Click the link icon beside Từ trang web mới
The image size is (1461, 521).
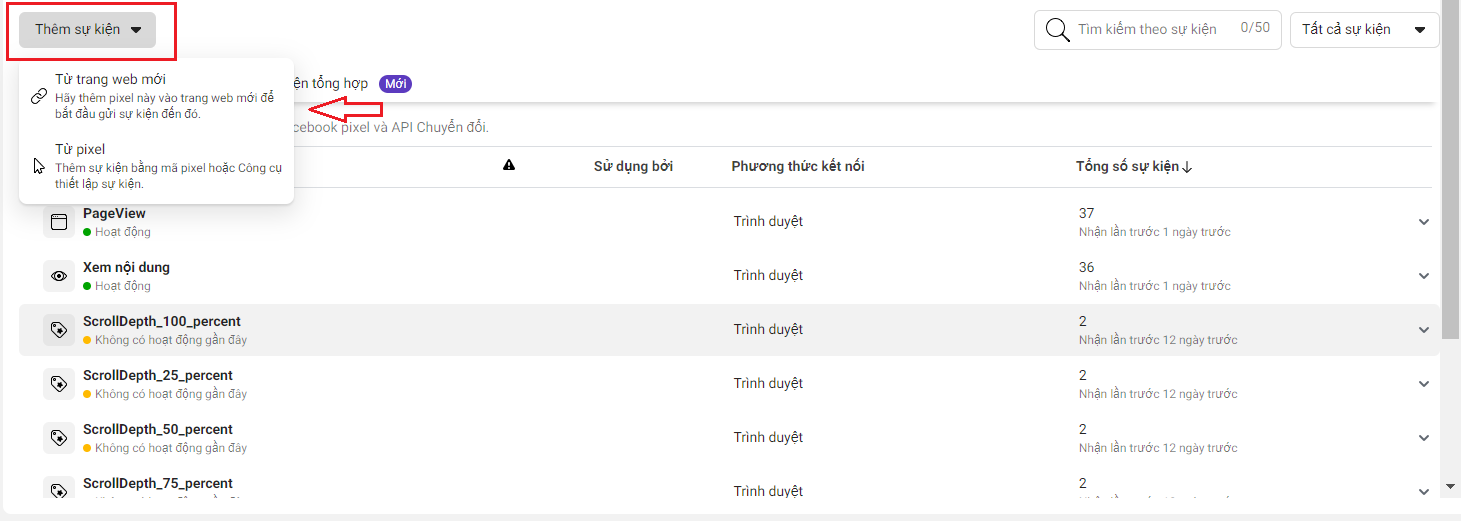coord(39,96)
